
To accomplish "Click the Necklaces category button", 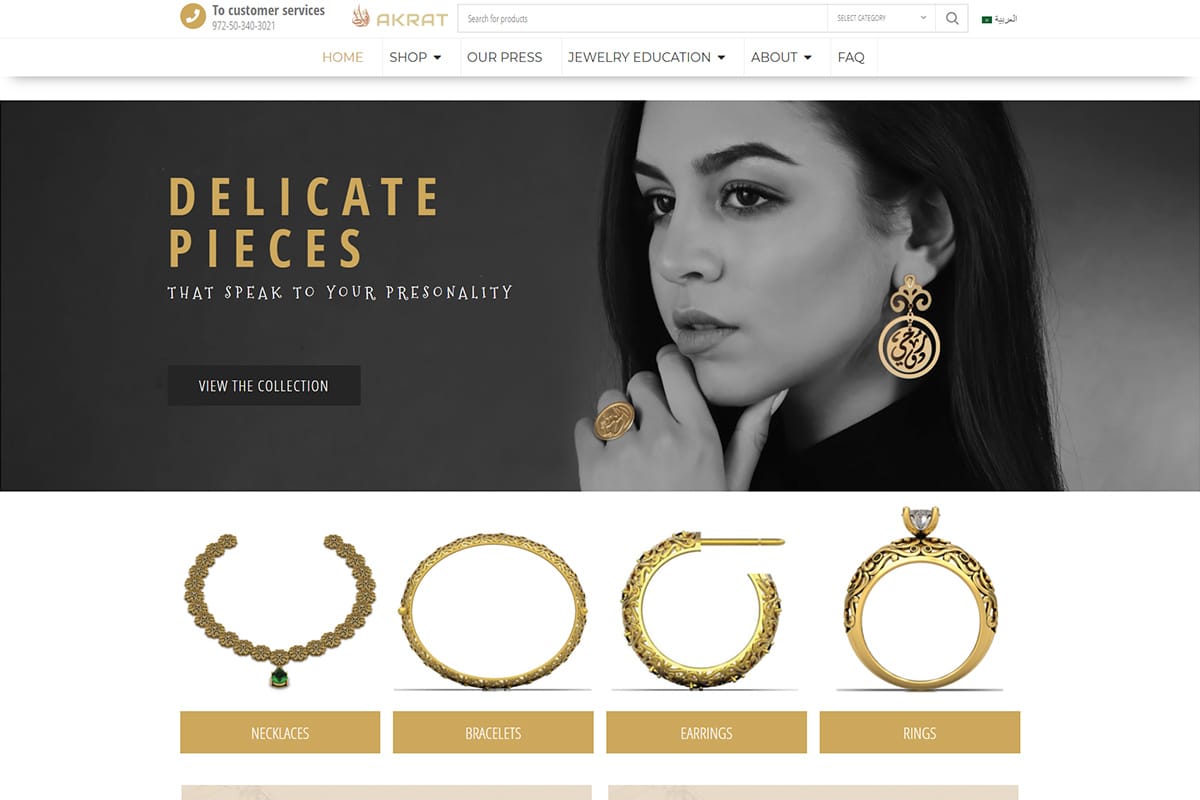I will tap(280, 733).
